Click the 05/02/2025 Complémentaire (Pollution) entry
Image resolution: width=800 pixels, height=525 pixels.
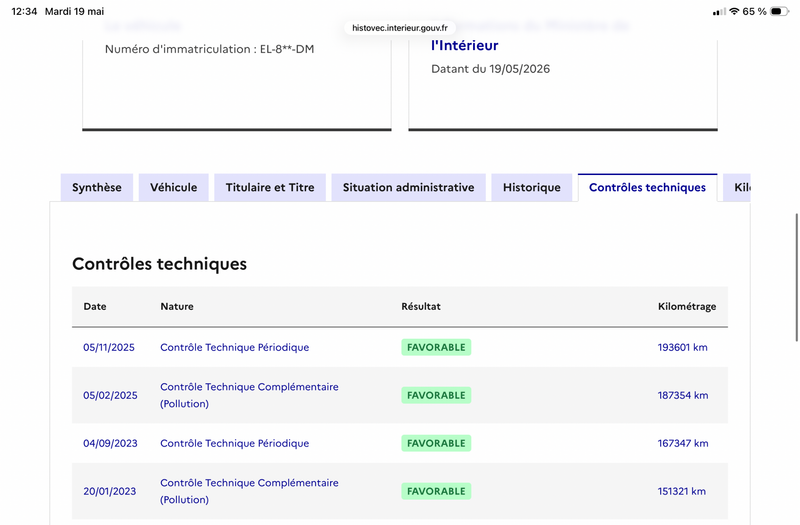coord(249,395)
